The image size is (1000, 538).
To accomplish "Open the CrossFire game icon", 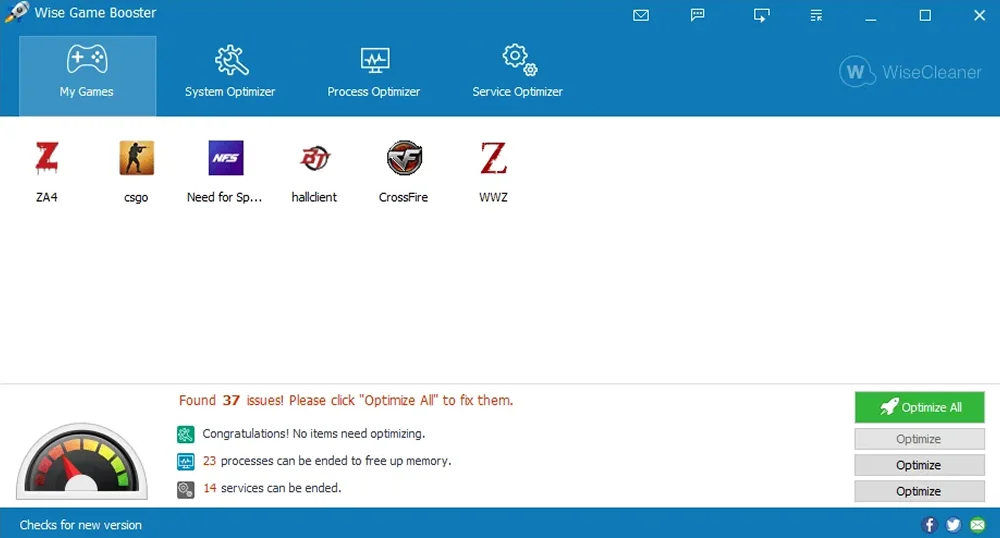I will tap(403, 159).
